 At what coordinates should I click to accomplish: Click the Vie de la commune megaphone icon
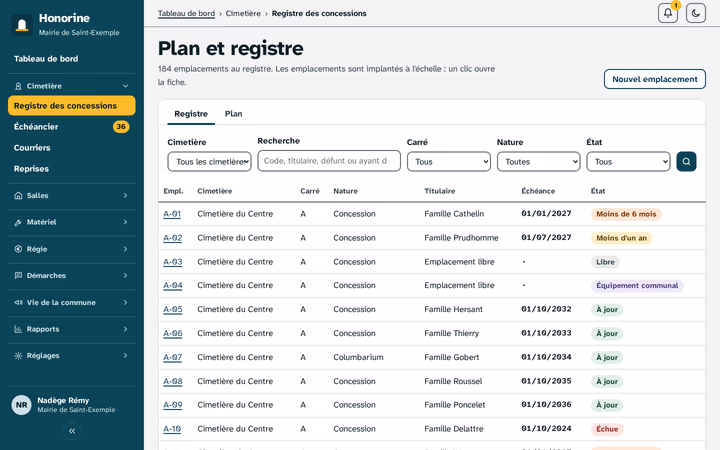(x=18, y=303)
